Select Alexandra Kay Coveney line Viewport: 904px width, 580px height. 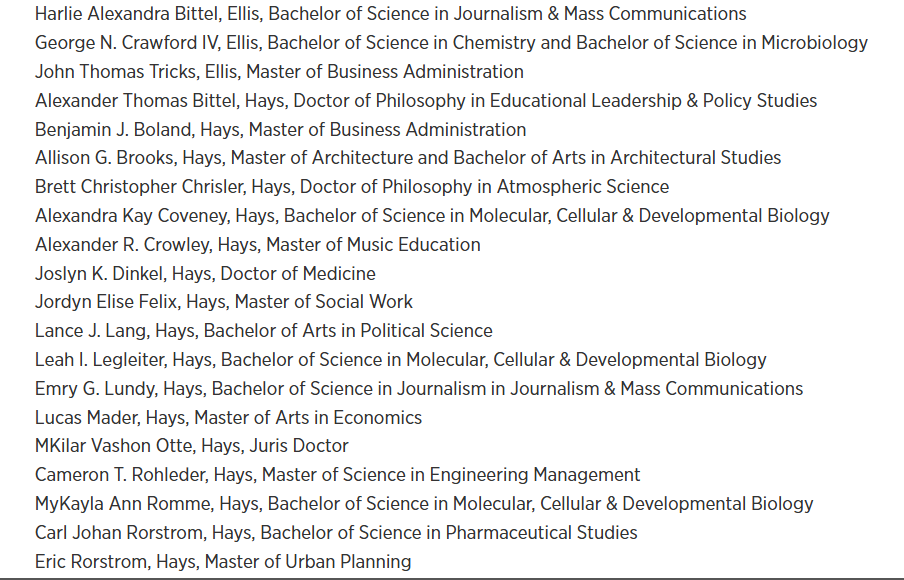[432, 215]
